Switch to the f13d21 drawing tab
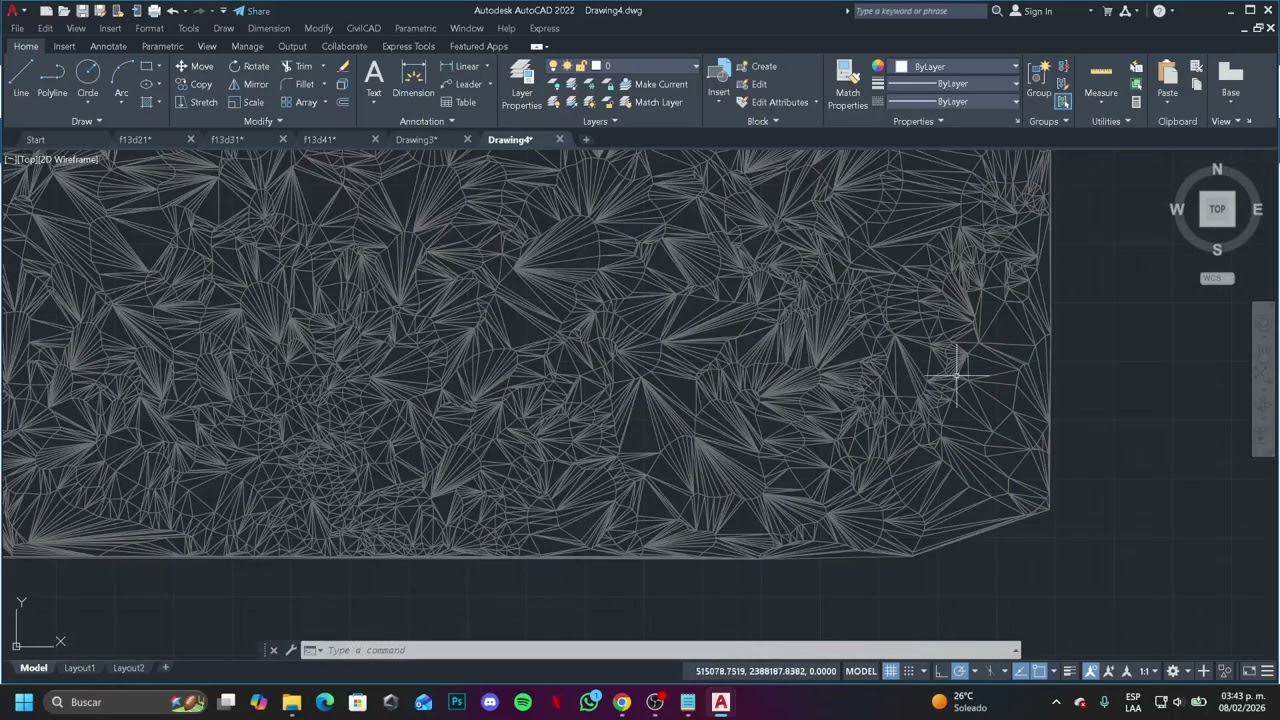 click(135, 140)
